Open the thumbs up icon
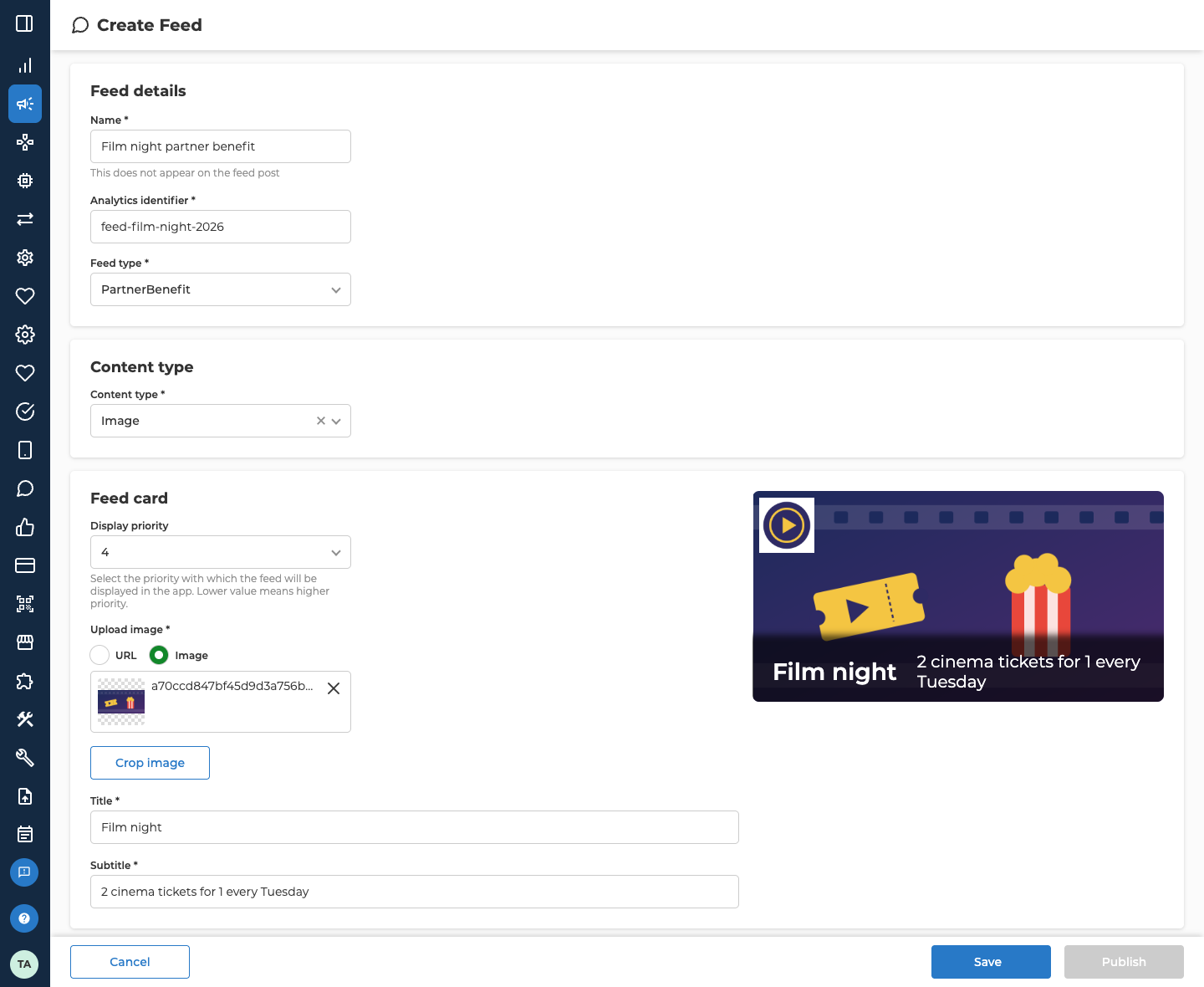Image resolution: width=1204 pixels, height=987 pixels. click(25, 527)
